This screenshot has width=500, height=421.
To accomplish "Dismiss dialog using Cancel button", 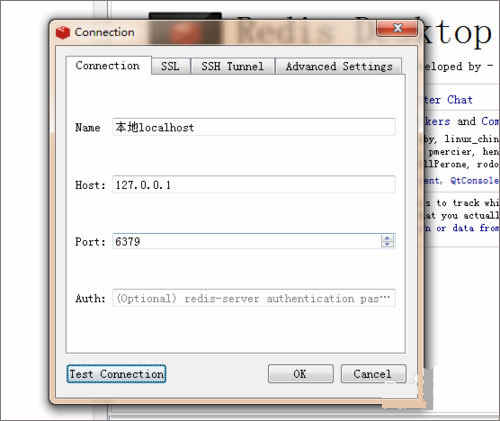I will (373, 374).
